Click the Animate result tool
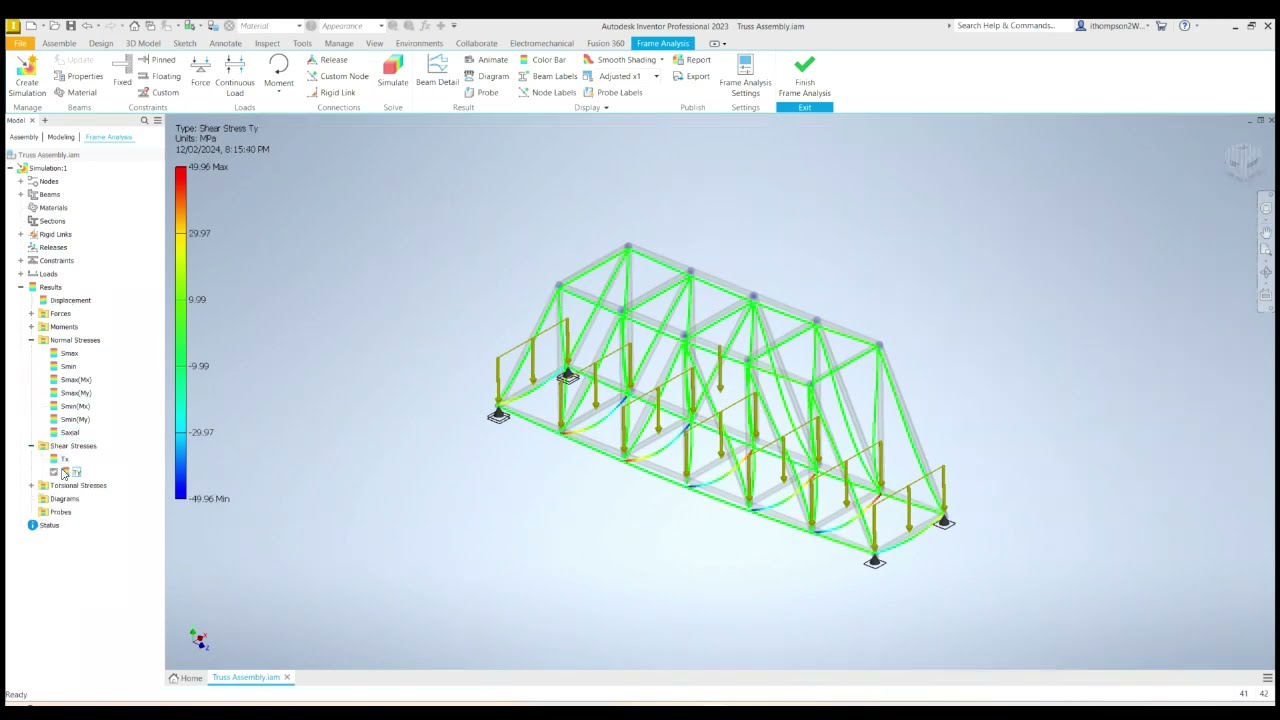Screen dimensions: 1280x720 point(486,60)
